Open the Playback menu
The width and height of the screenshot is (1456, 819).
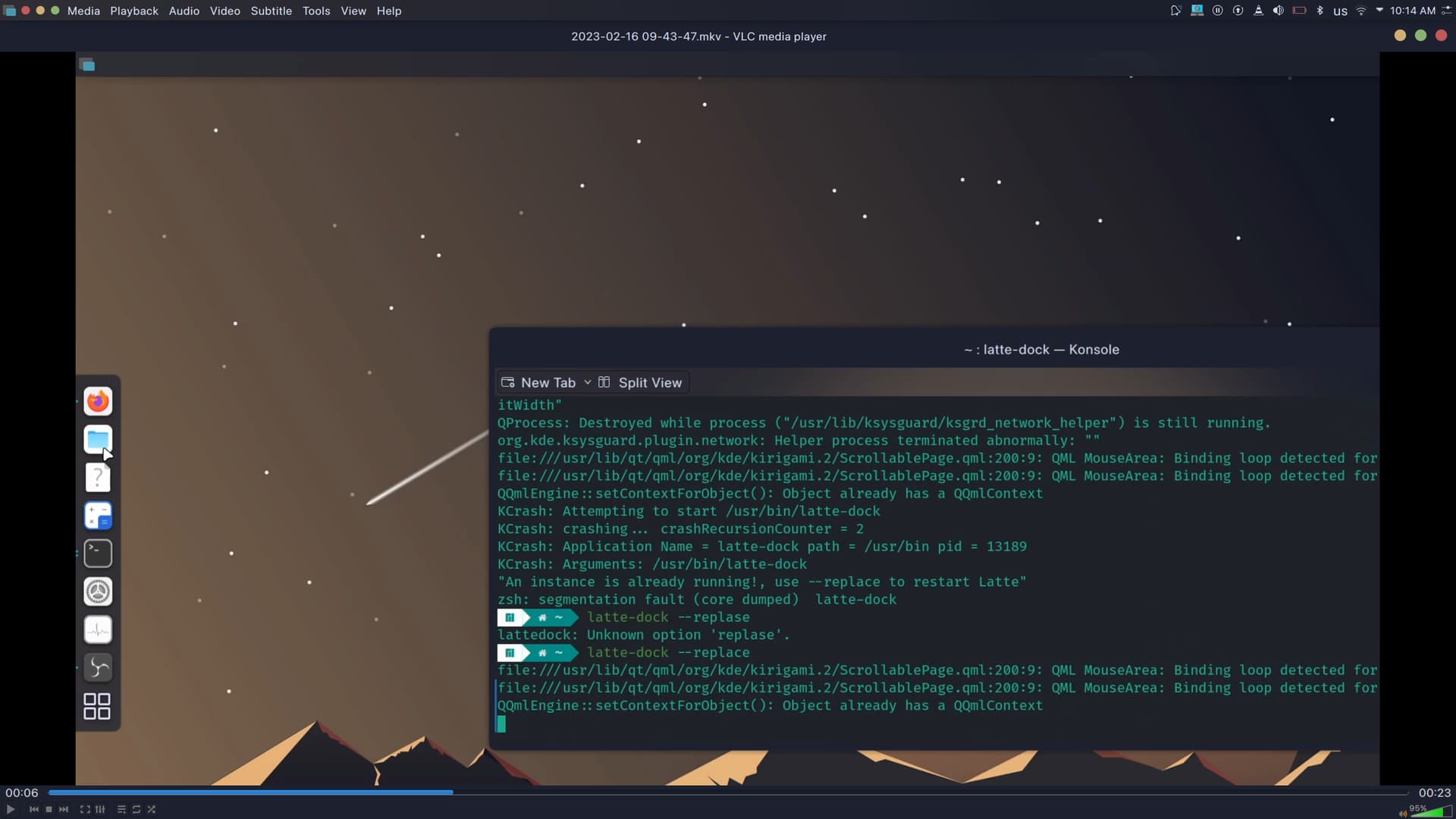click(x=133, y=11)
